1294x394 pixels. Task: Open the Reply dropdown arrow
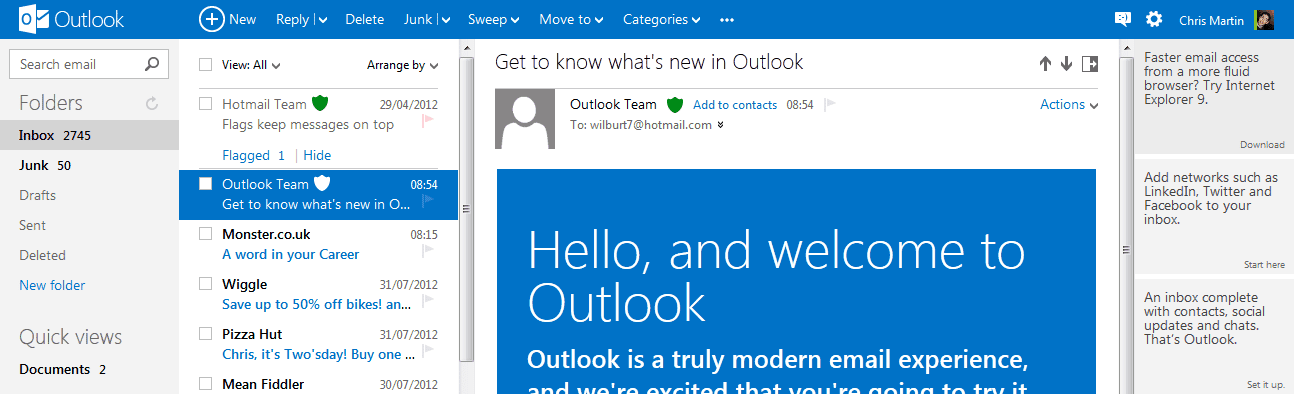[x=323, y=20]
